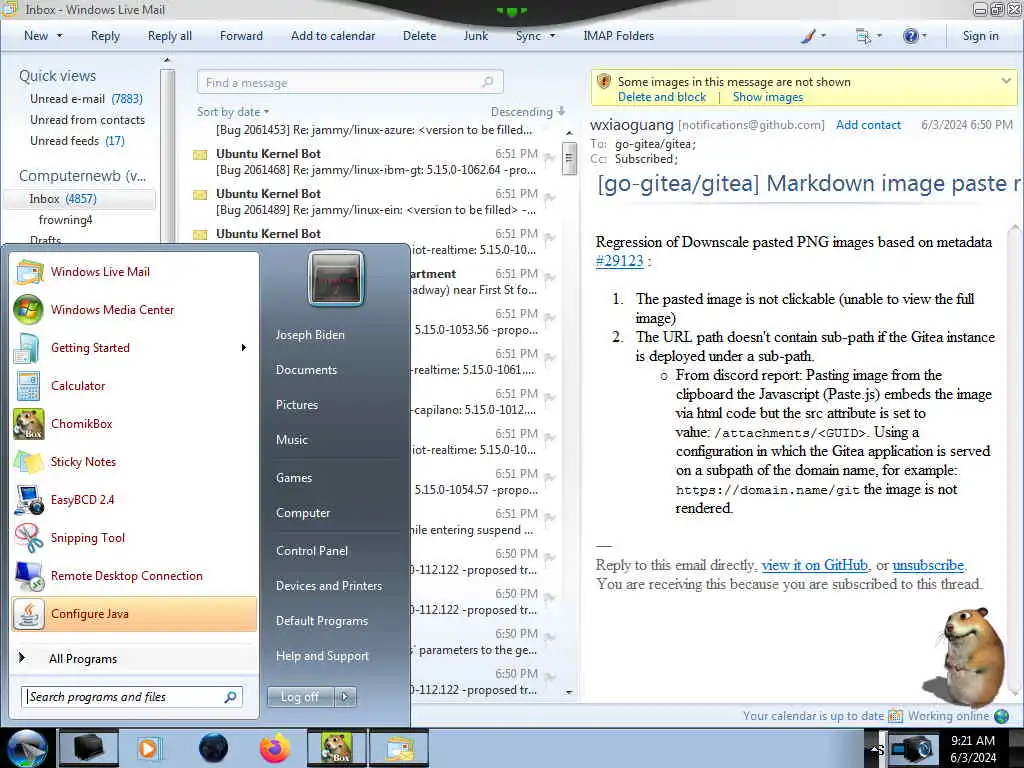This screenshot has width=1024, height=768.
Task: Open Remote Desktop Connection
Action: coord(134,575)
